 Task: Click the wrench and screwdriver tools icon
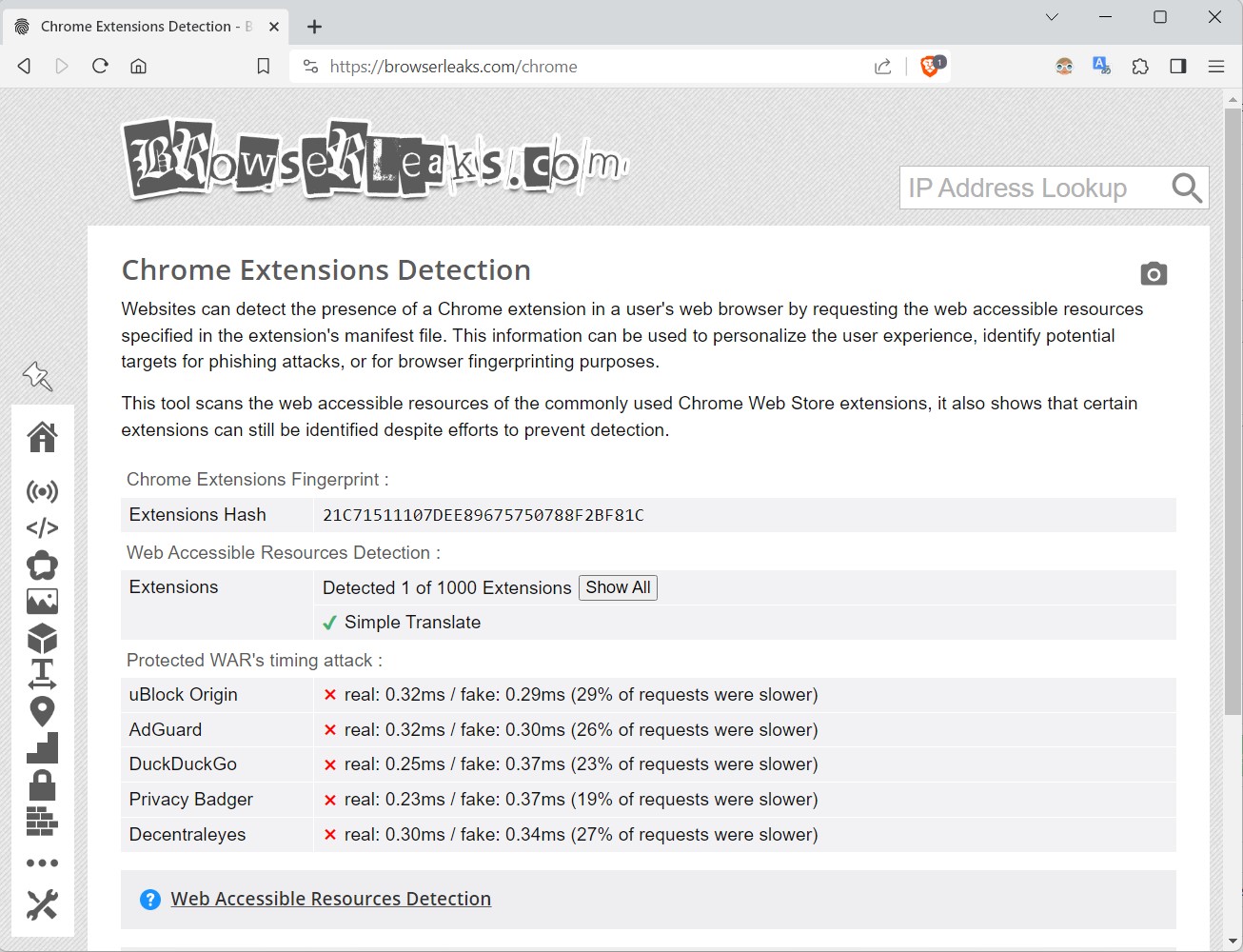(42, 904)
